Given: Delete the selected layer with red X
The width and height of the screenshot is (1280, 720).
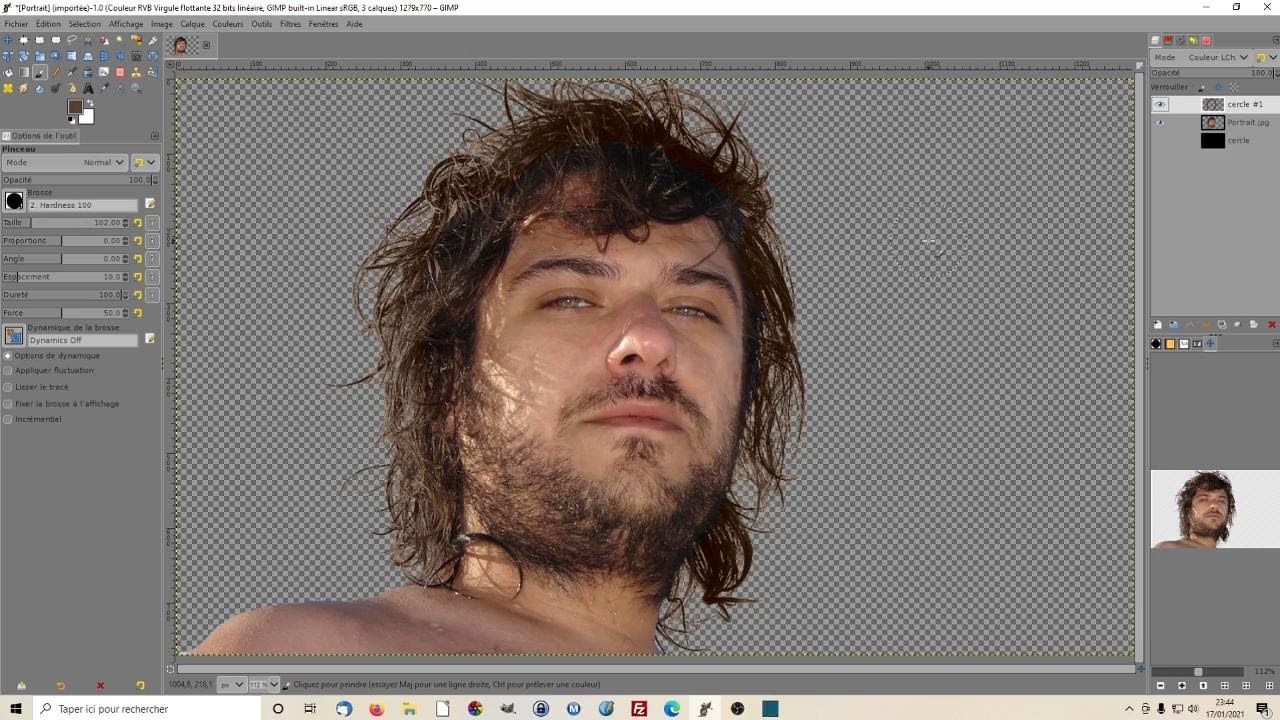Looking at the screenshot, I should pyautogui.click(x=1272, y=324).
